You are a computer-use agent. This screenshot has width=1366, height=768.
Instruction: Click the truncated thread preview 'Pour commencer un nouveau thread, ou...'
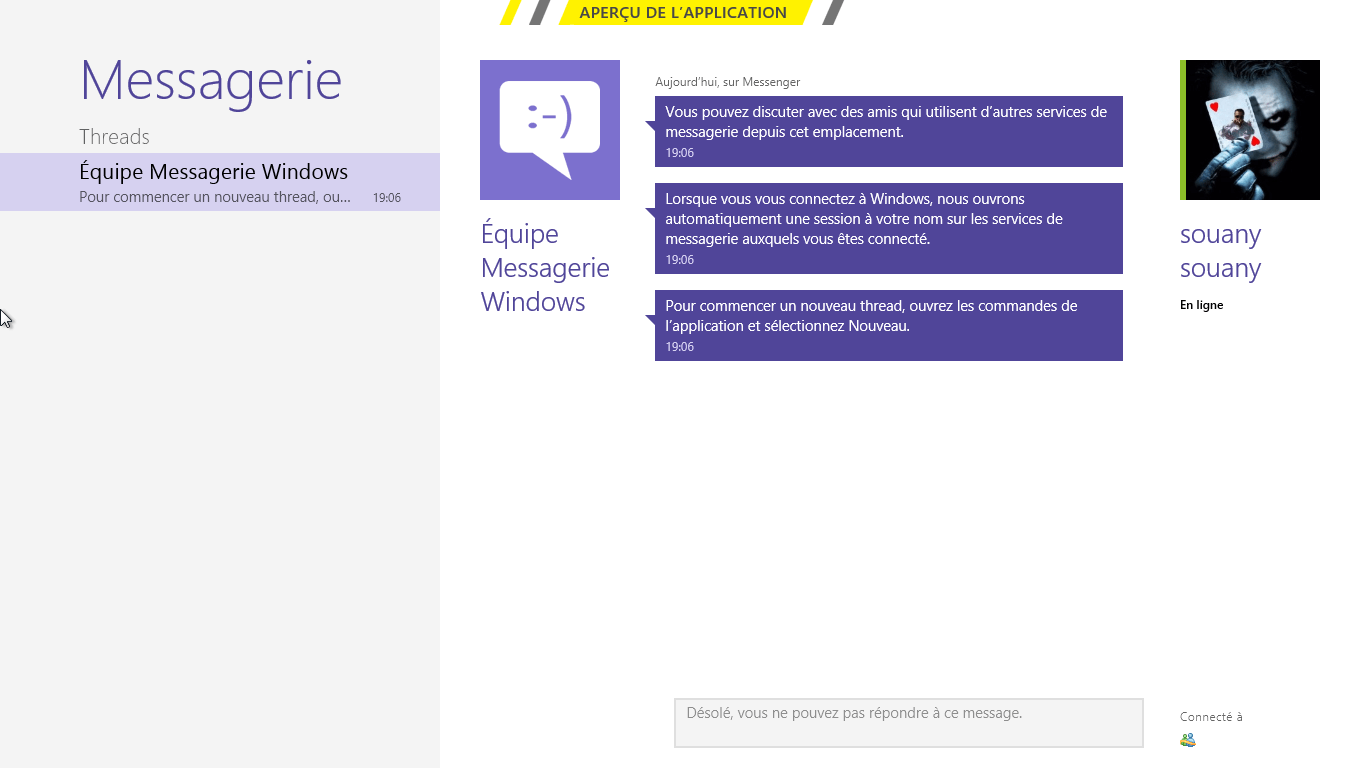coord(215,197)
